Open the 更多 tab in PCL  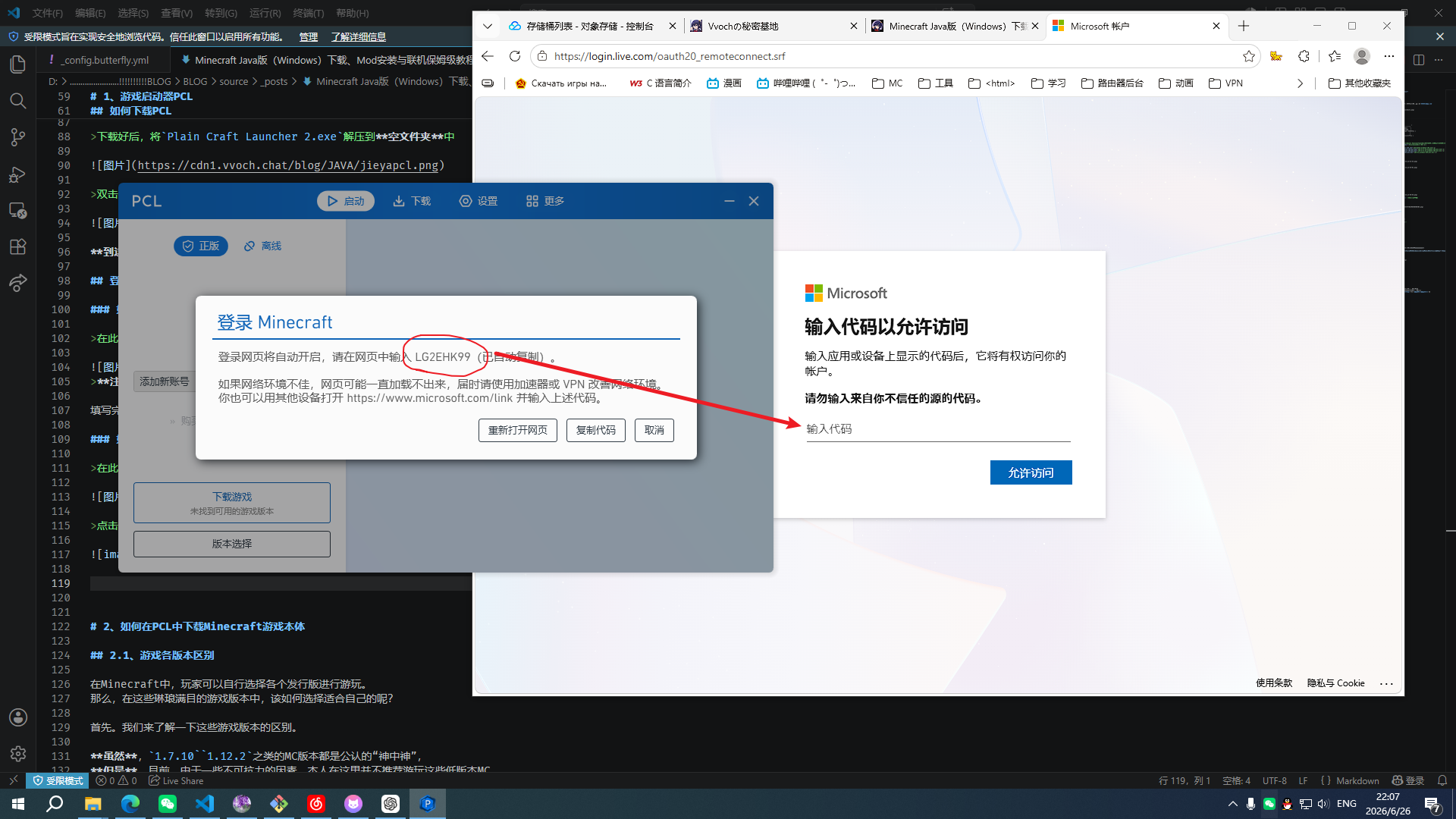pyautogui.click(x=545, y=201)
